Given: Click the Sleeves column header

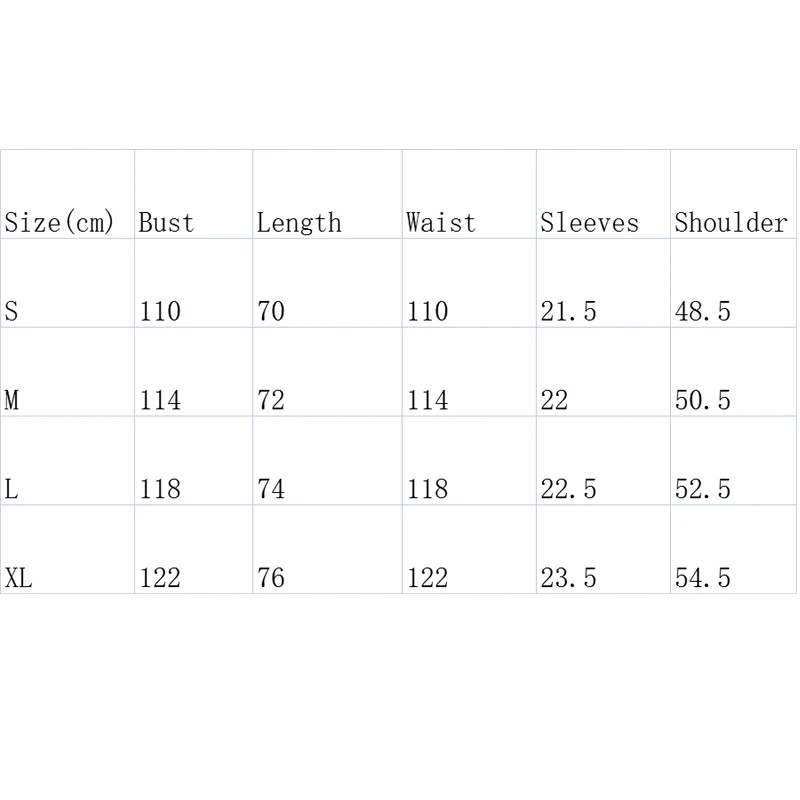Looking at the screenshot, I should (x=589, y=223).
